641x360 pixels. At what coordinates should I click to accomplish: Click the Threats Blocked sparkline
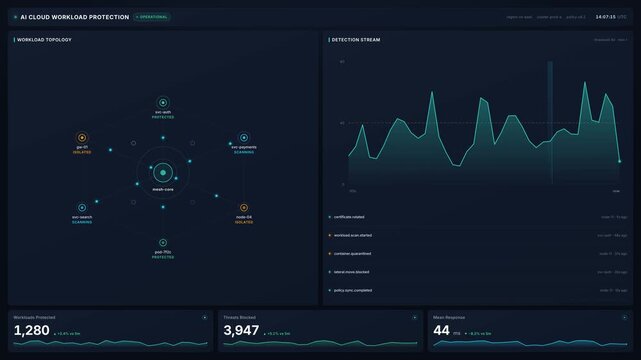pos(320,343)
